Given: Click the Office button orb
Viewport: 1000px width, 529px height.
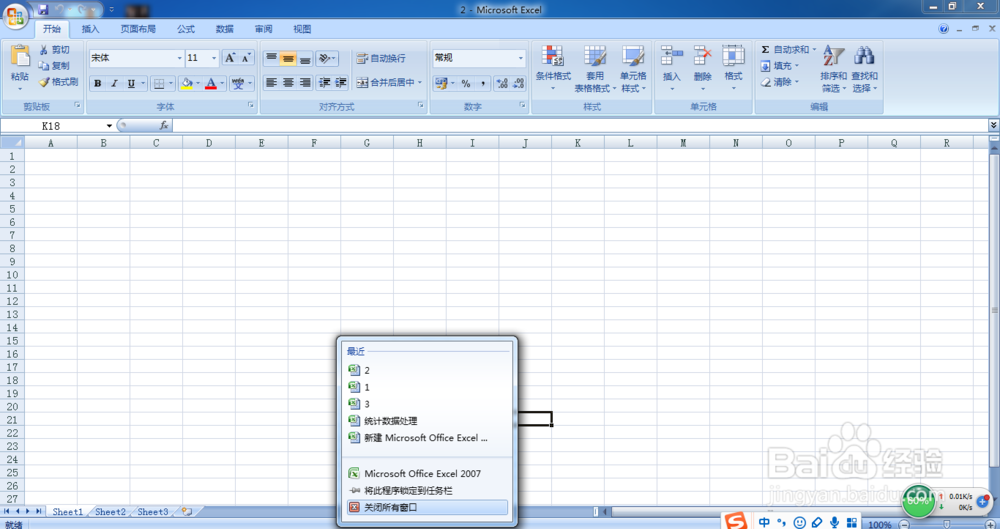Looking at the screenshot, I should point(16,16).
